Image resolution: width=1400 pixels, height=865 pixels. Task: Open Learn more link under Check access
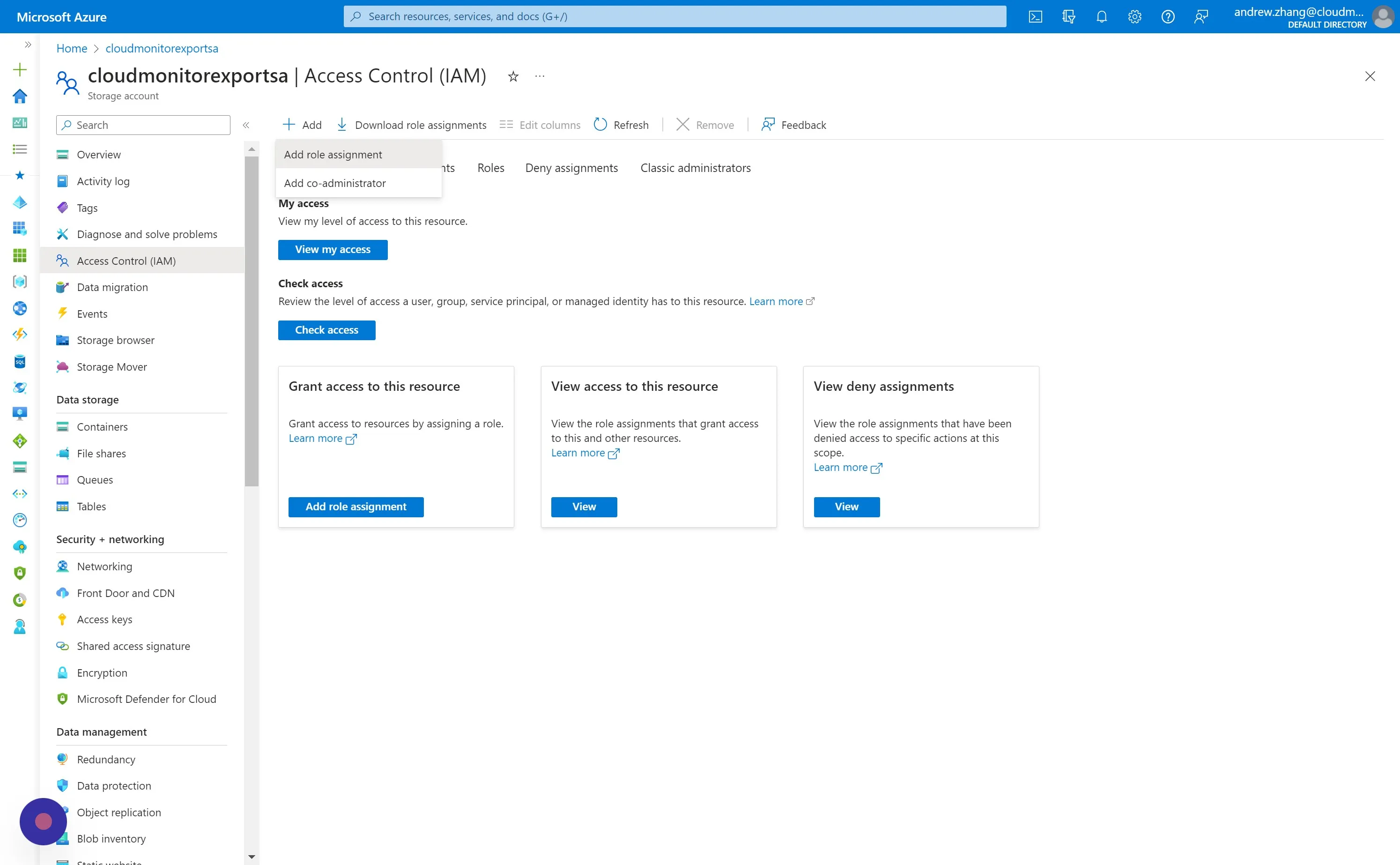(x=781, y=301)
